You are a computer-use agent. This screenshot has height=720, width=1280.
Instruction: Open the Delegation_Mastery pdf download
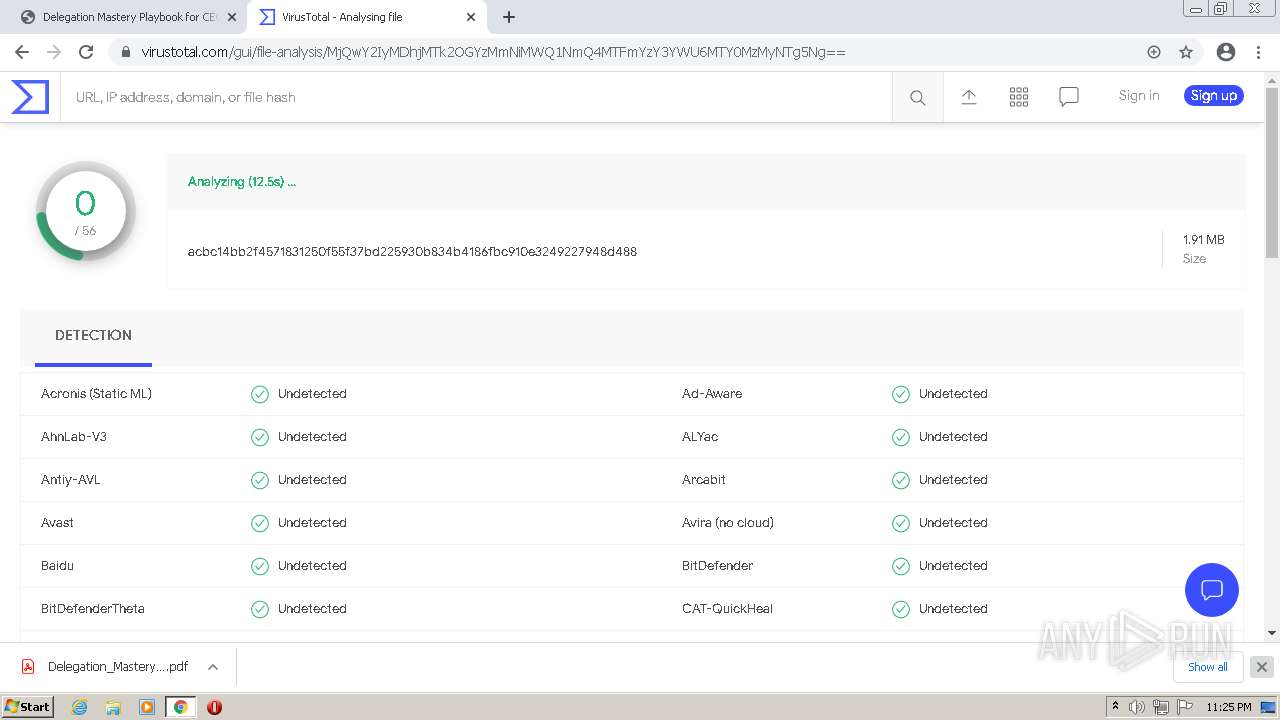click(118, 667)
